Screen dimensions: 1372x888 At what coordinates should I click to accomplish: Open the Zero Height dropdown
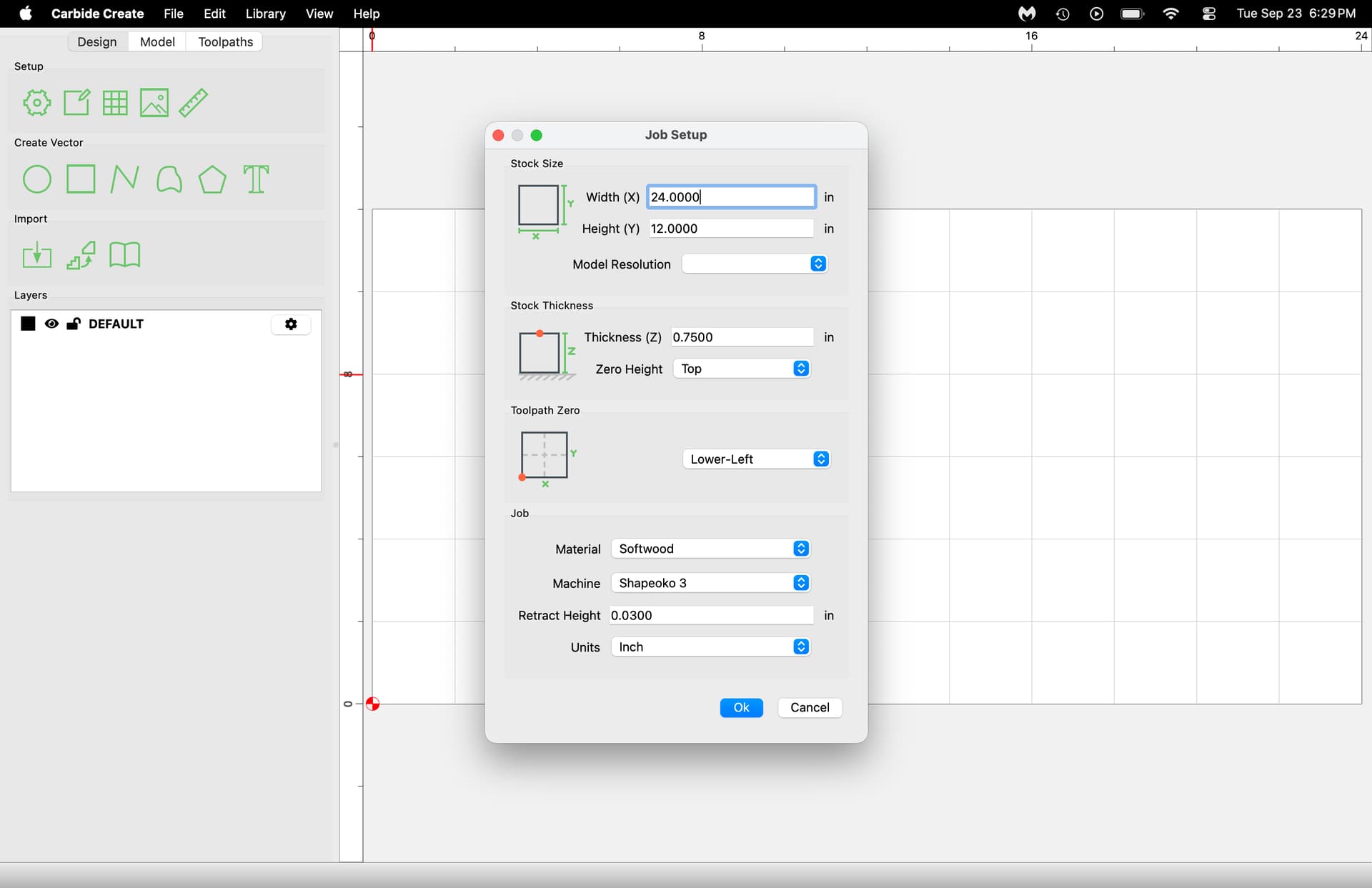coord(741,369)
